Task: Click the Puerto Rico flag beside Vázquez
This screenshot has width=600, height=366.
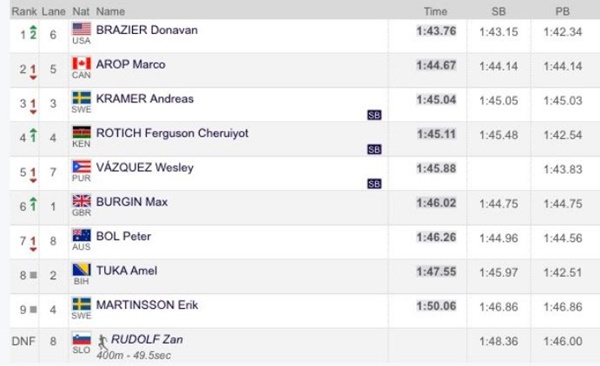Action: point(82,167)
